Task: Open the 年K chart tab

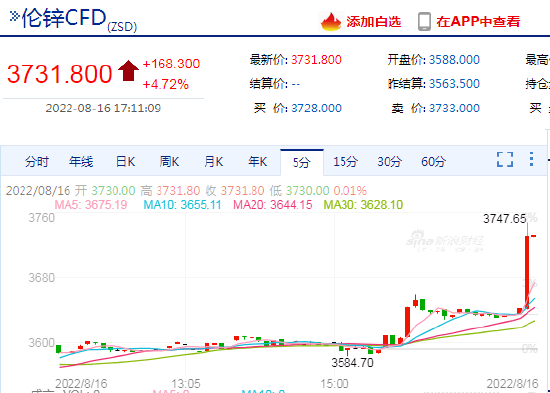Action: (257, 162)
